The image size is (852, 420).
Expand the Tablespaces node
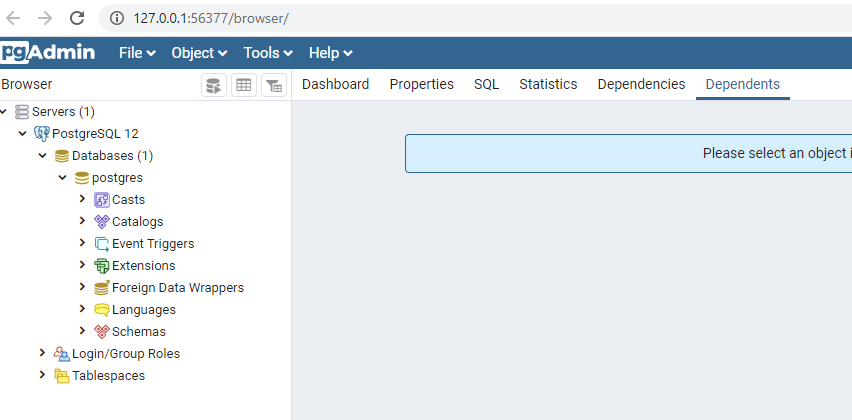(42, 374)
